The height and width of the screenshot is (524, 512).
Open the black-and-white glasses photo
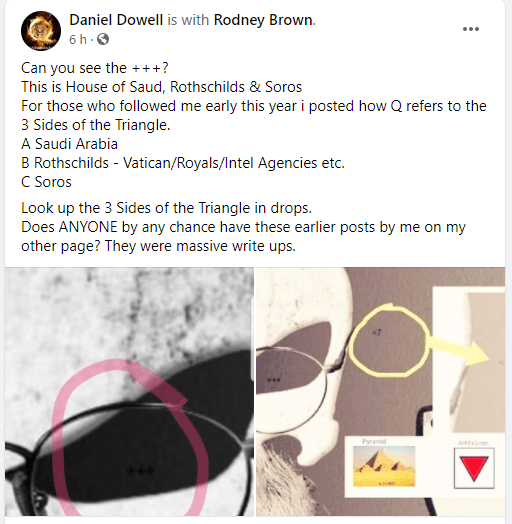pos(129,391)
